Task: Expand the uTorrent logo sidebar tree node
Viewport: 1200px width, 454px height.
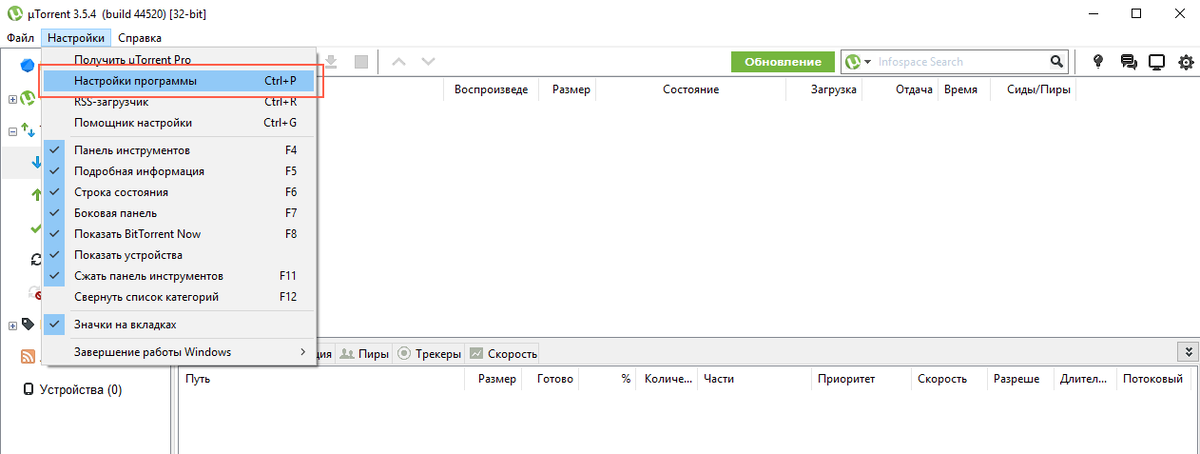Action: [x=12, y=99]
